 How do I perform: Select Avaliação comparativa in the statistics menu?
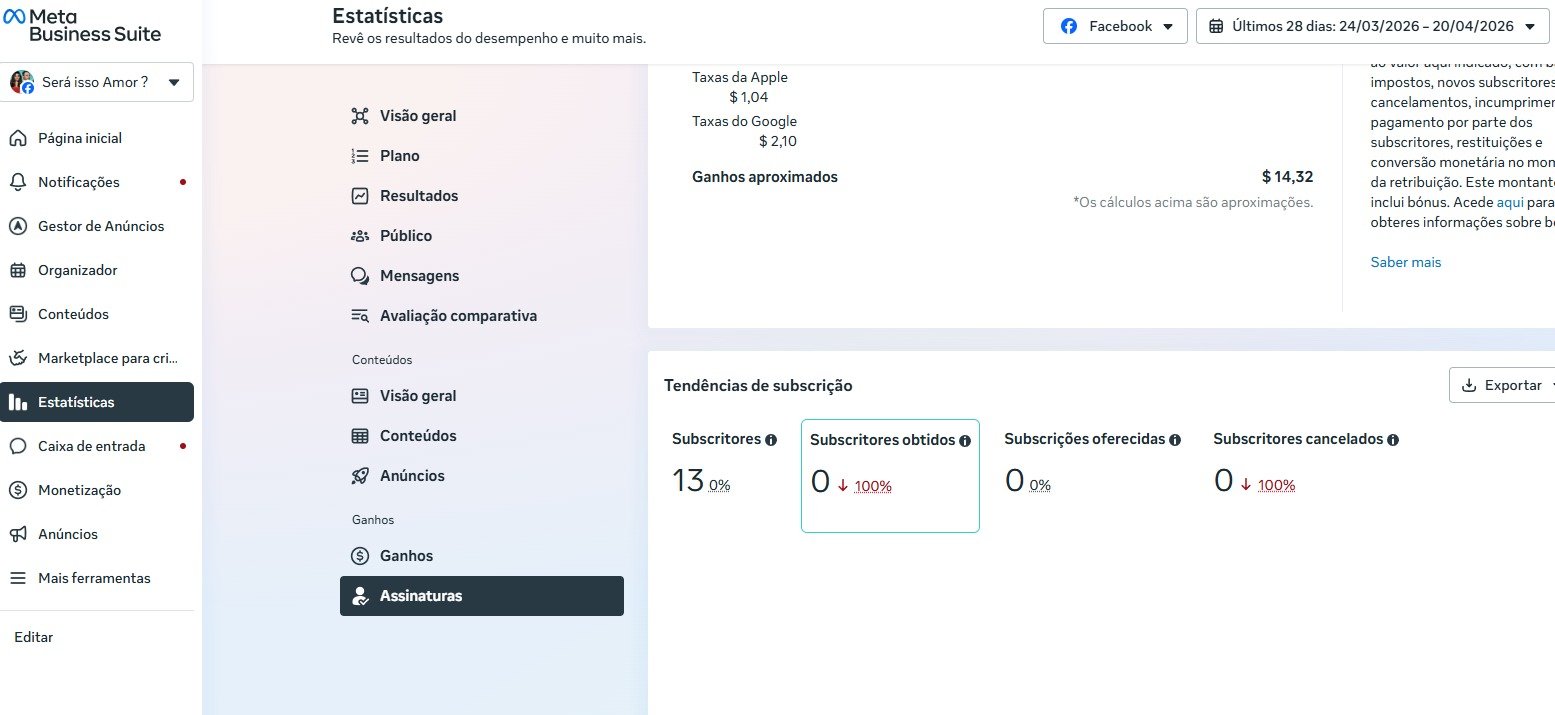point(458,316)
